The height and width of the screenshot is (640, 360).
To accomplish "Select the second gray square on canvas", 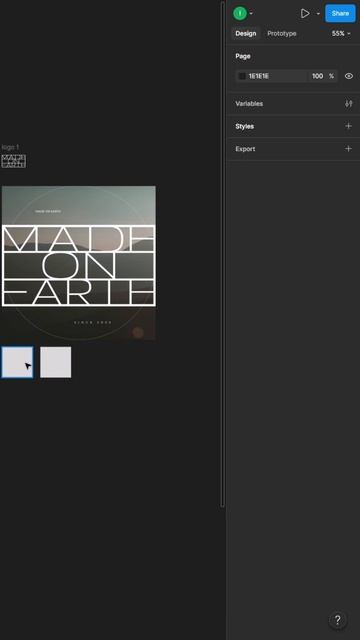I will click(x=56, y=362).
